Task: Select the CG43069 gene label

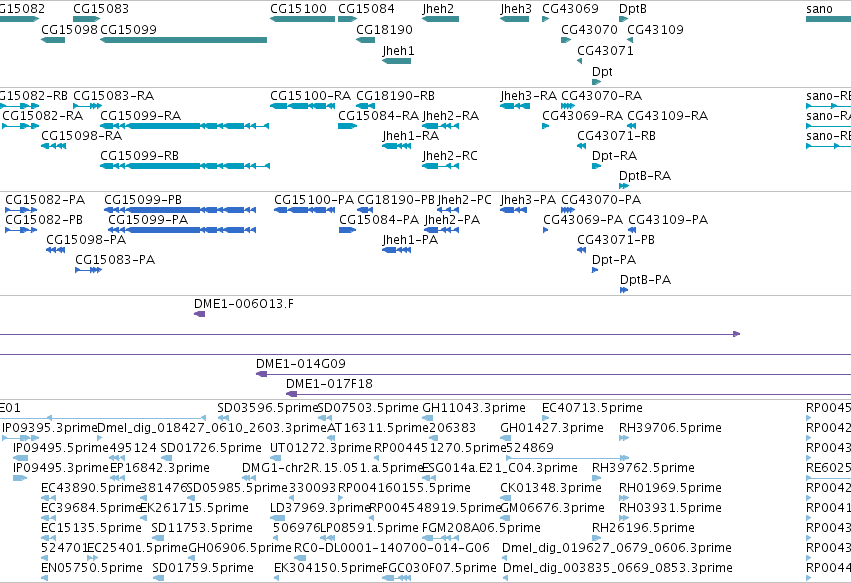Action: click(x=570, y=9)
